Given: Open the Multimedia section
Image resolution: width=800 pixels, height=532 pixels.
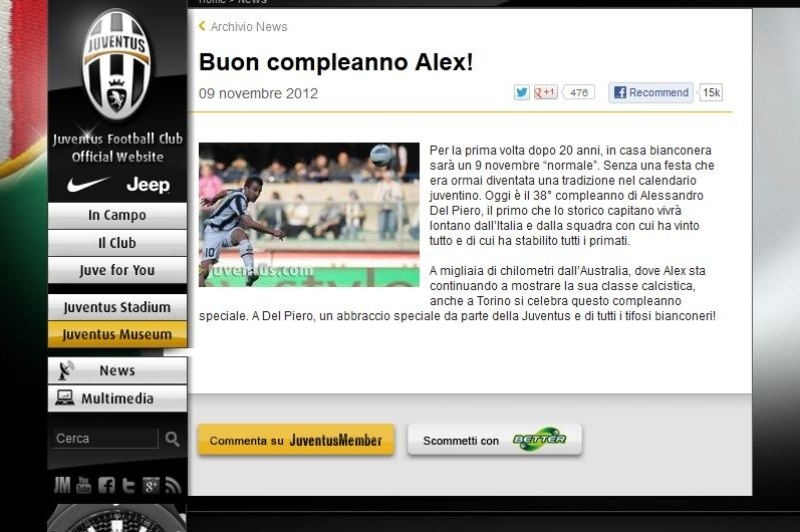Looking at the screenshot, I should 117,398.
